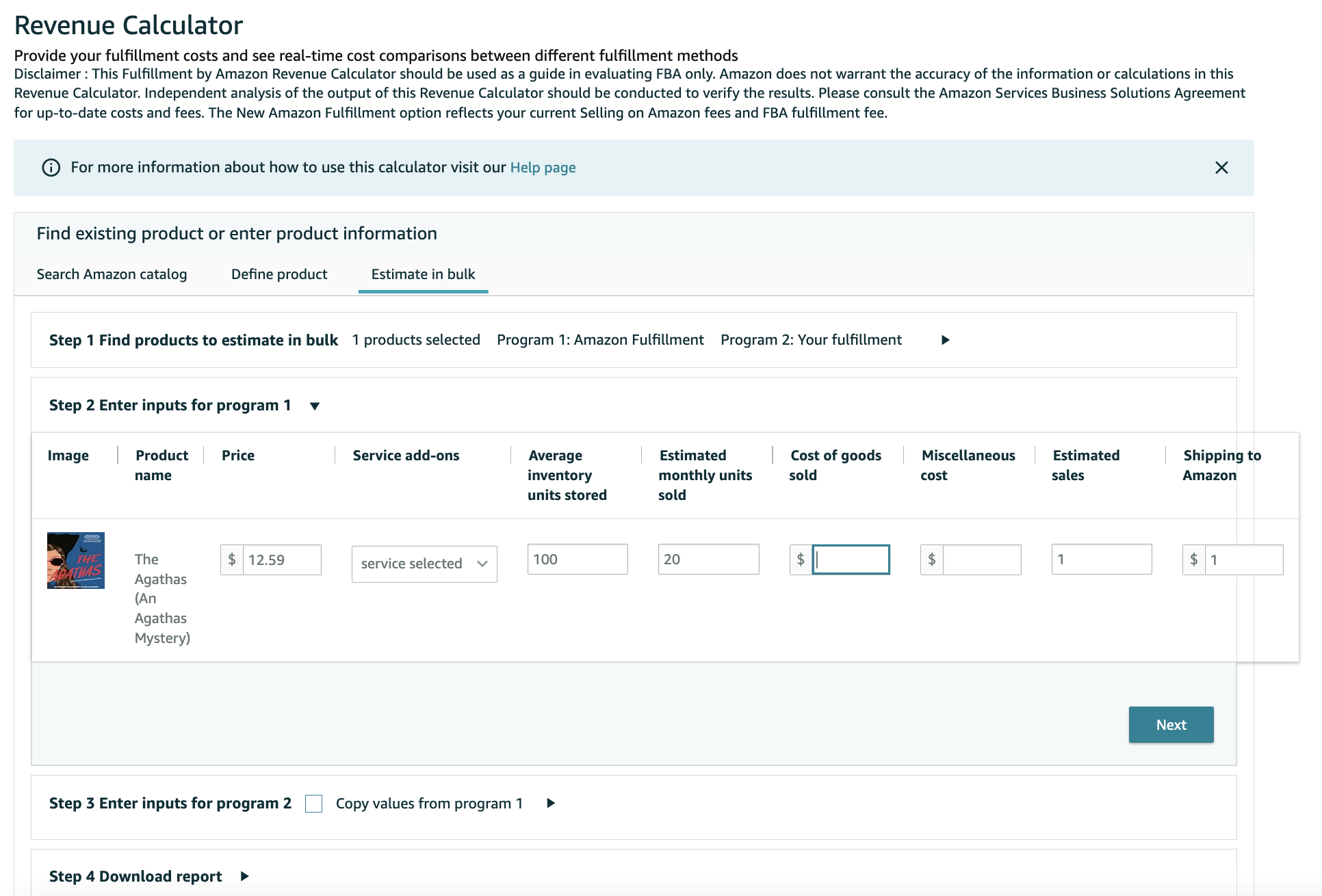The width and height of the screenshot is (1322, 896).
Task: Check Copy values from program 1
Action: pos(314,804)
